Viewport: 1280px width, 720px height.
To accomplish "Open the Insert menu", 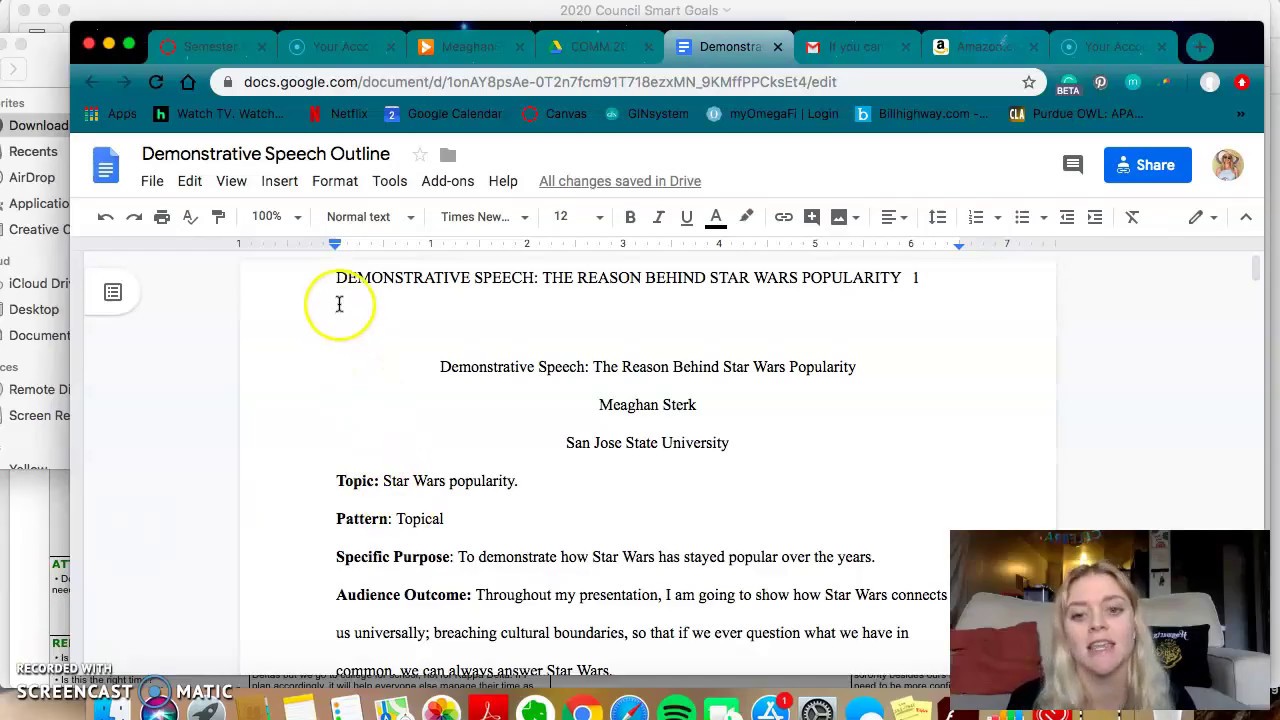I will pos(279,181).
